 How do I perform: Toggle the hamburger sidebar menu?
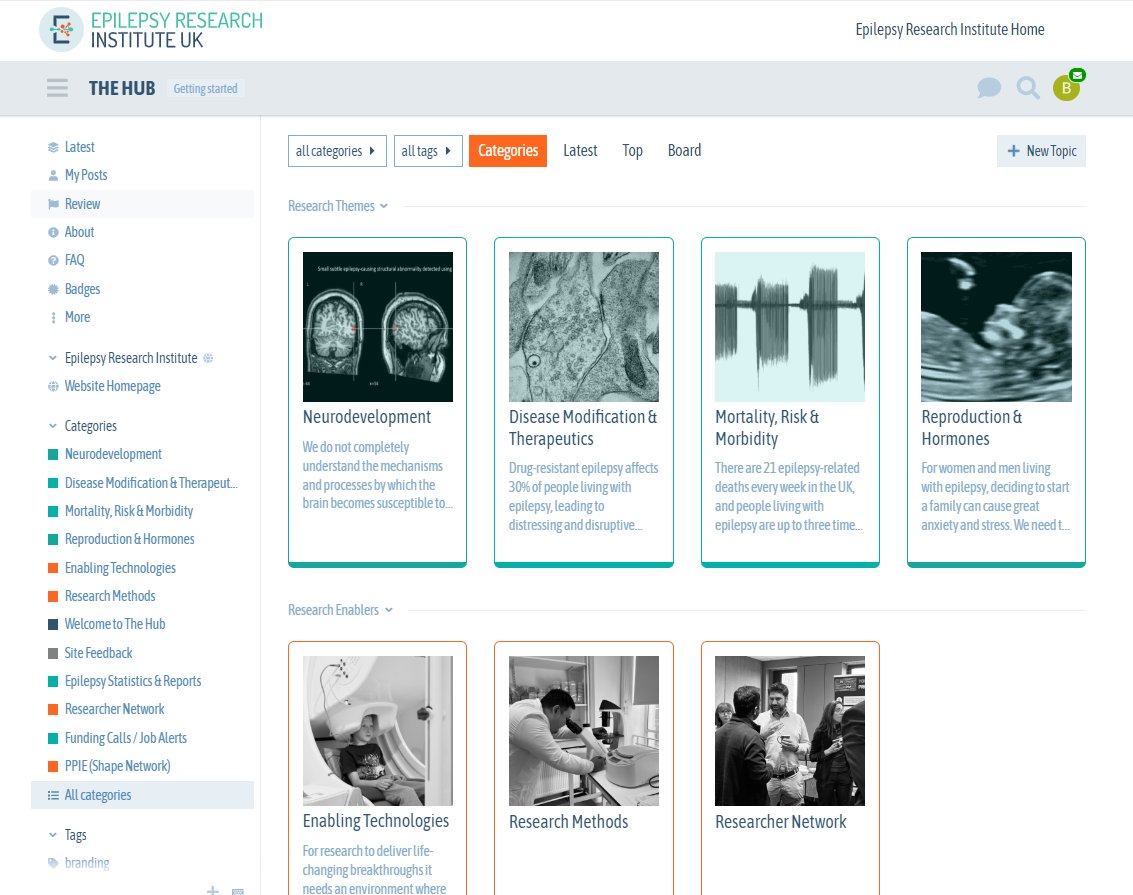[x=57, y=88]
